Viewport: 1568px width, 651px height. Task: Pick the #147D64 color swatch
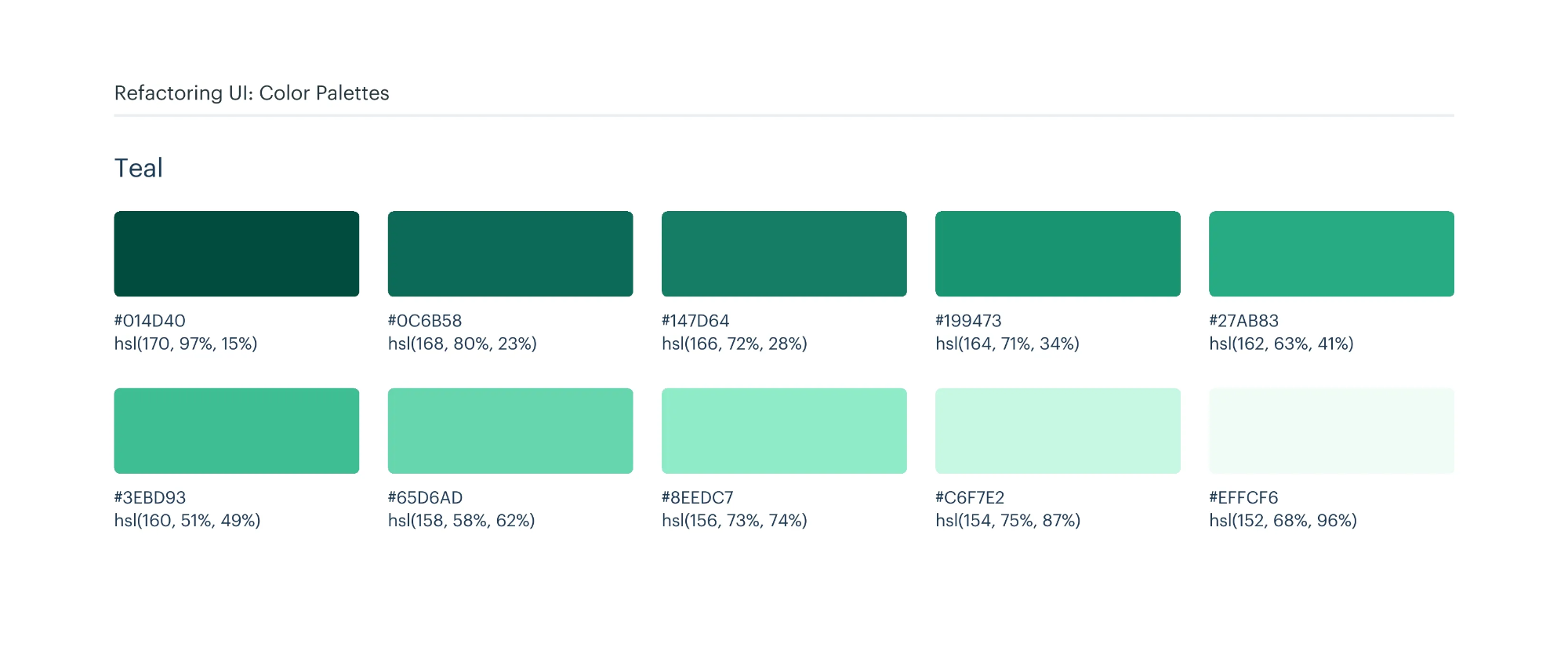tap(784, 253)
